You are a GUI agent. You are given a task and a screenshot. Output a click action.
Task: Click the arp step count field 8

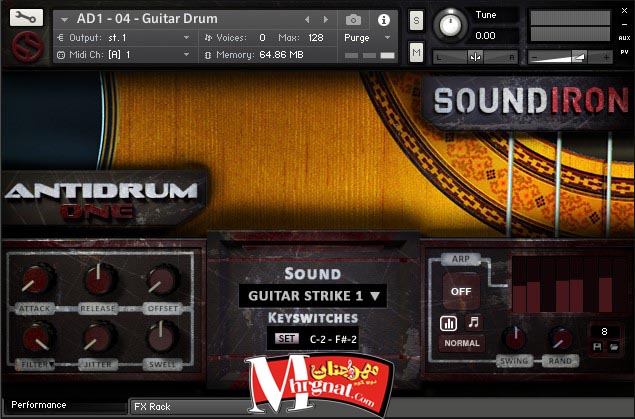click(604, 332)
